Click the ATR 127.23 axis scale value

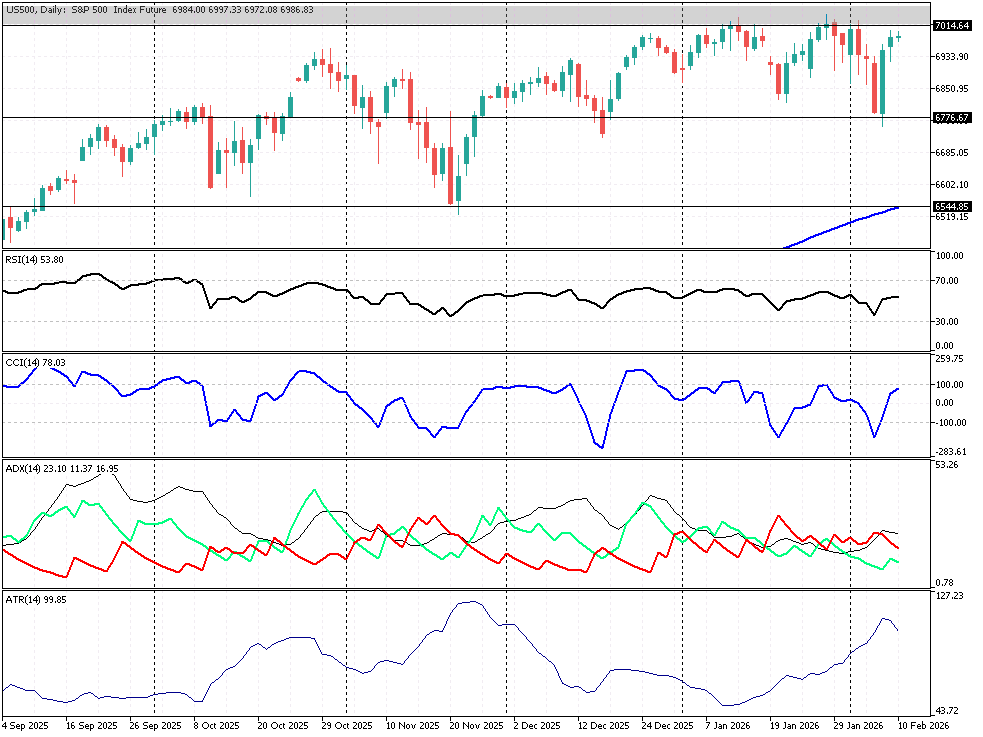(949, 596)
